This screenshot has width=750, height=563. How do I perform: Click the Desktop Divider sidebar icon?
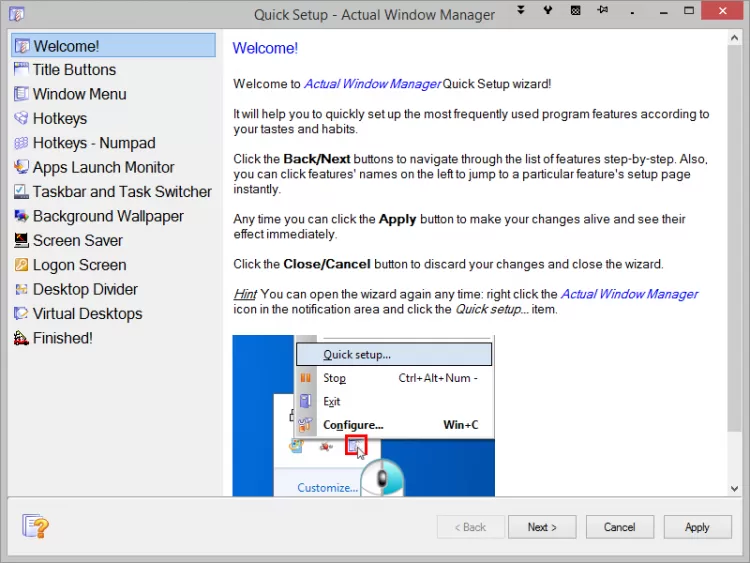pyautogui.click(x=21, y=289)
